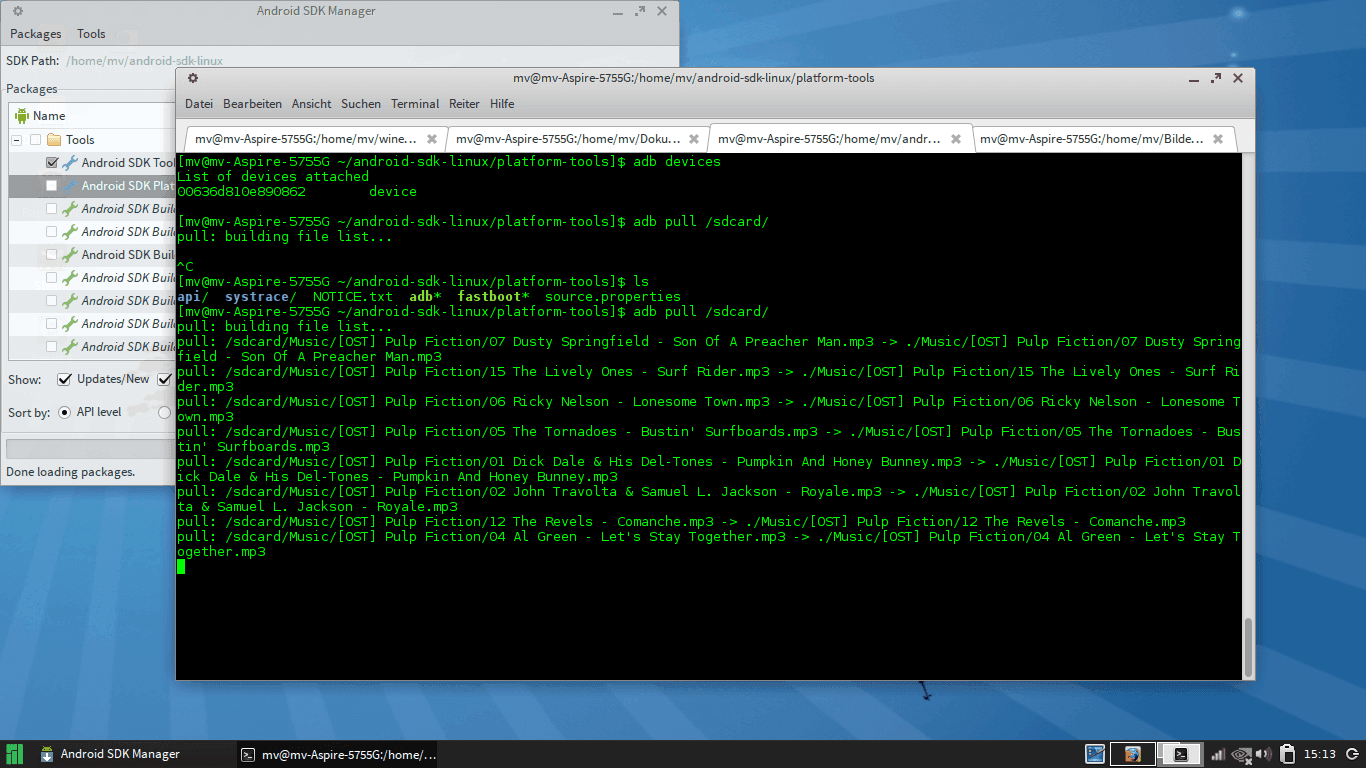Select the API level sort radio button
Image resolution: width=1366 pixels, height=768 pixels.
pyautogui.click(x=65, y=412)
